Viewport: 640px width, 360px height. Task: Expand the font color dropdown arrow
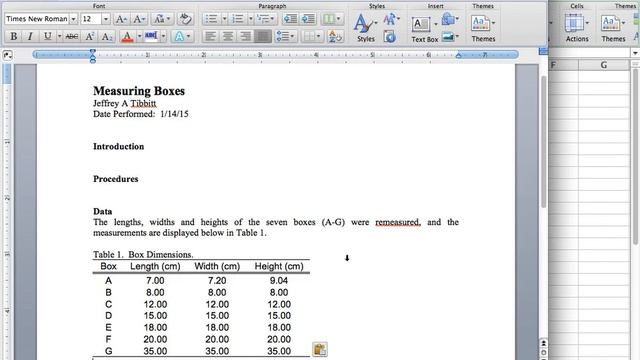tap(139, 37)
